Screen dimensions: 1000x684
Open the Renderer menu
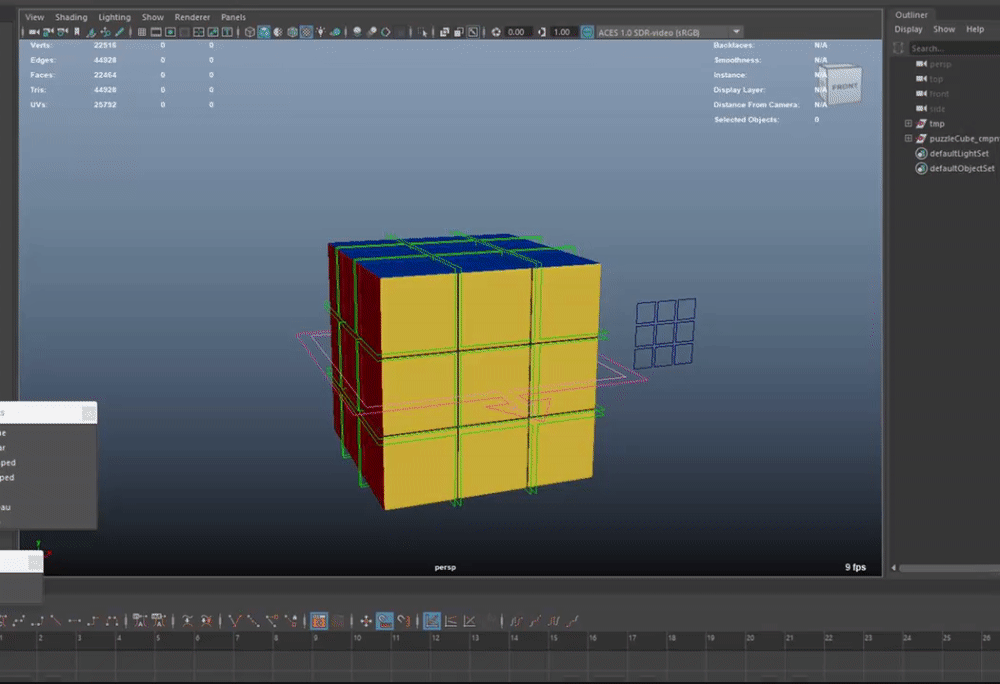pyautogui.click(x=192, y=17)
